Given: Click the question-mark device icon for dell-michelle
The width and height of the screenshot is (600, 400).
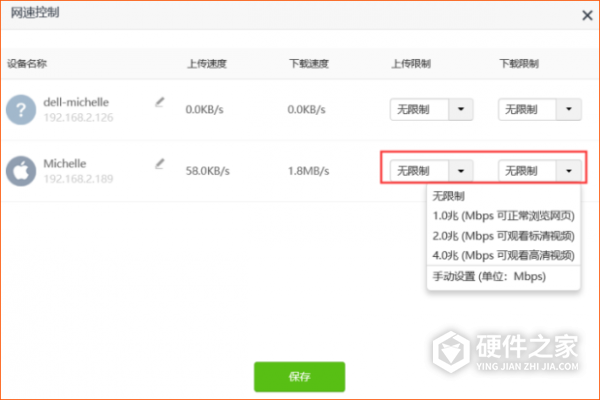Looking at the screenshot, I should (x=20, y=109).
